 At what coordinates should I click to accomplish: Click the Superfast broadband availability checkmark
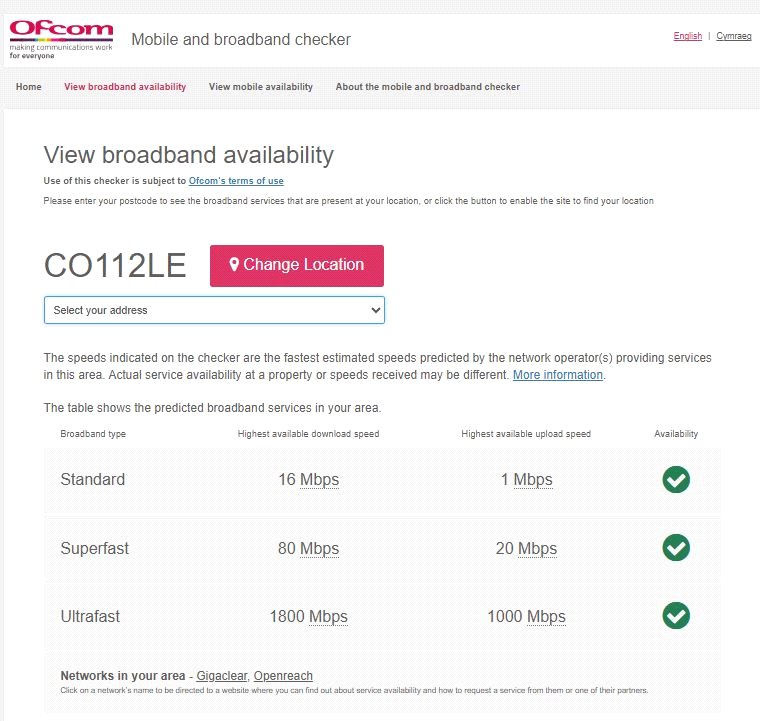point(676,548)
